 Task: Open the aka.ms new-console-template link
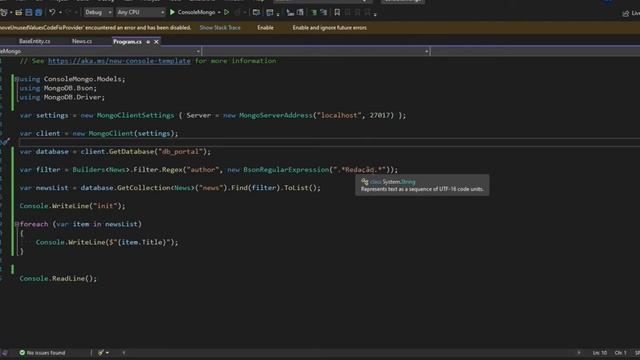point(119,61)
